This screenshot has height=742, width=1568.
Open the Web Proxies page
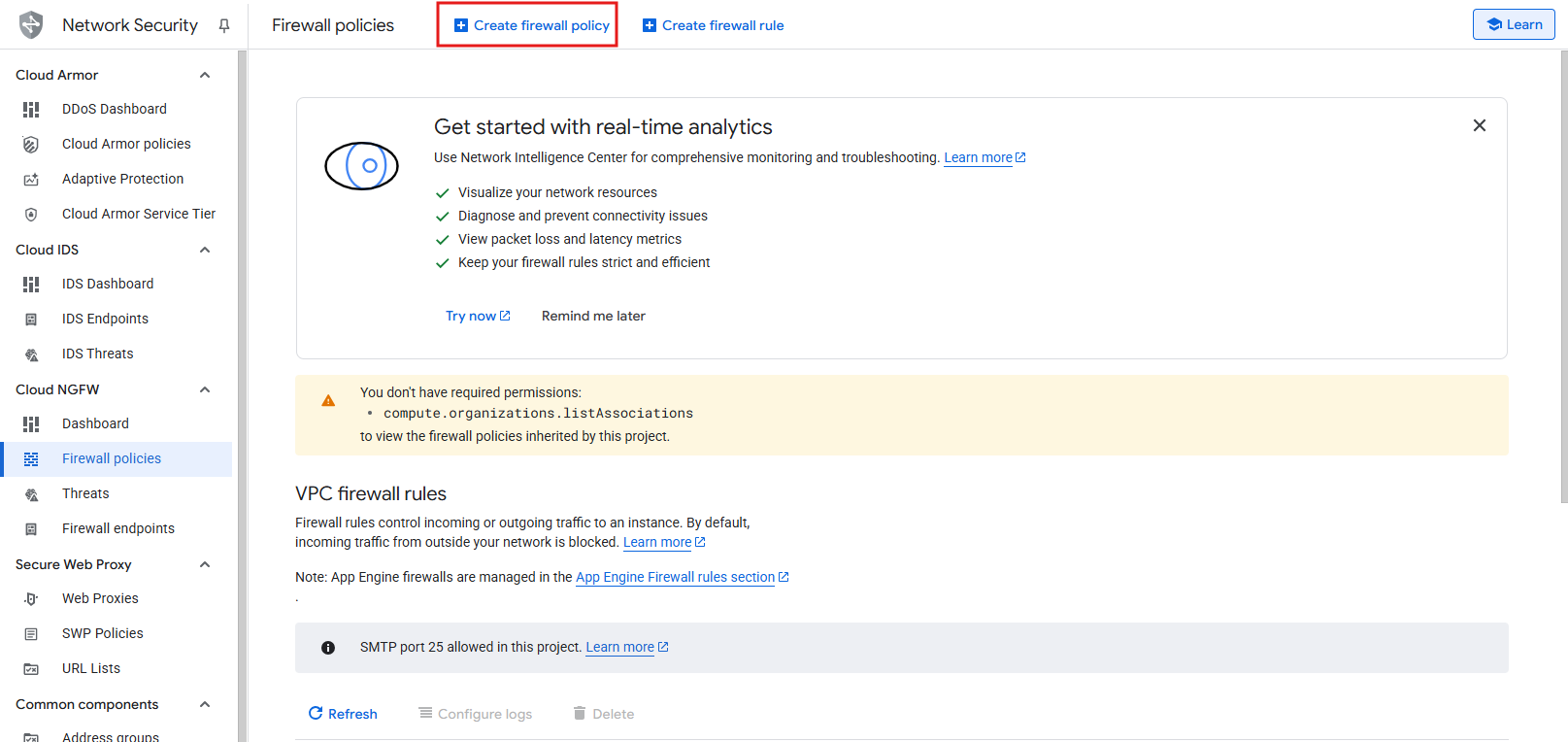click(100, 598)
